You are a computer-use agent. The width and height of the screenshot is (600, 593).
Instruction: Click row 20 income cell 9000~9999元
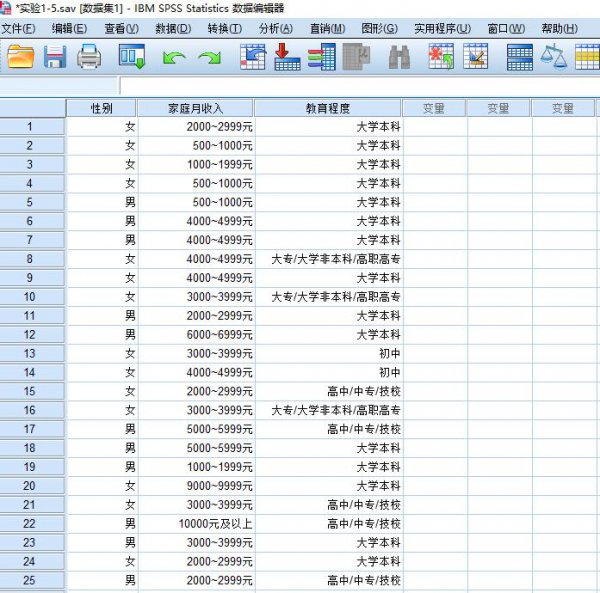pos(196,486)
